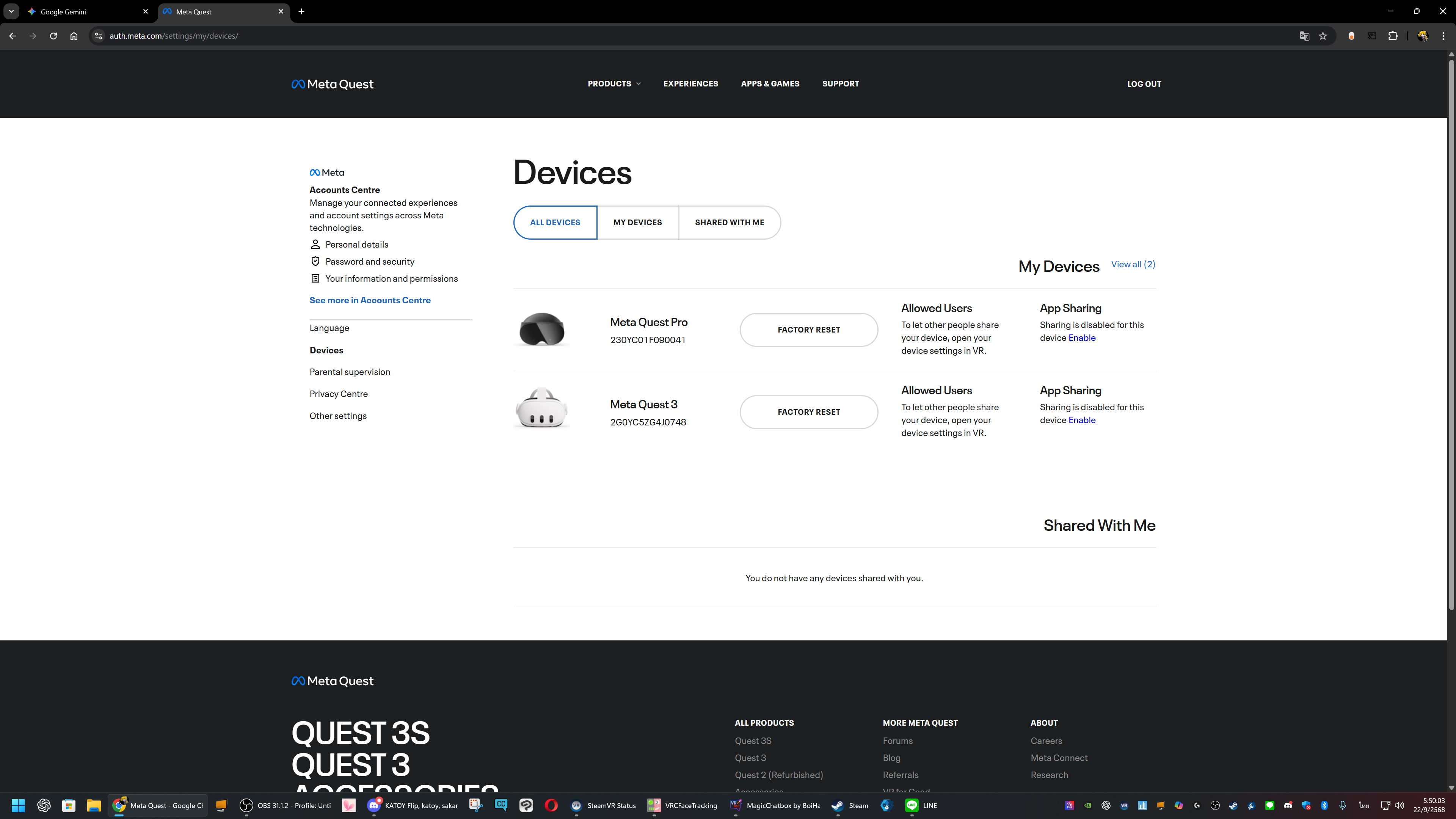Image resolution: width=1456 pixels, height=819 pixels.
Task: Switch to VRCFaceTracking in taskbar
Action: (682, 805)
